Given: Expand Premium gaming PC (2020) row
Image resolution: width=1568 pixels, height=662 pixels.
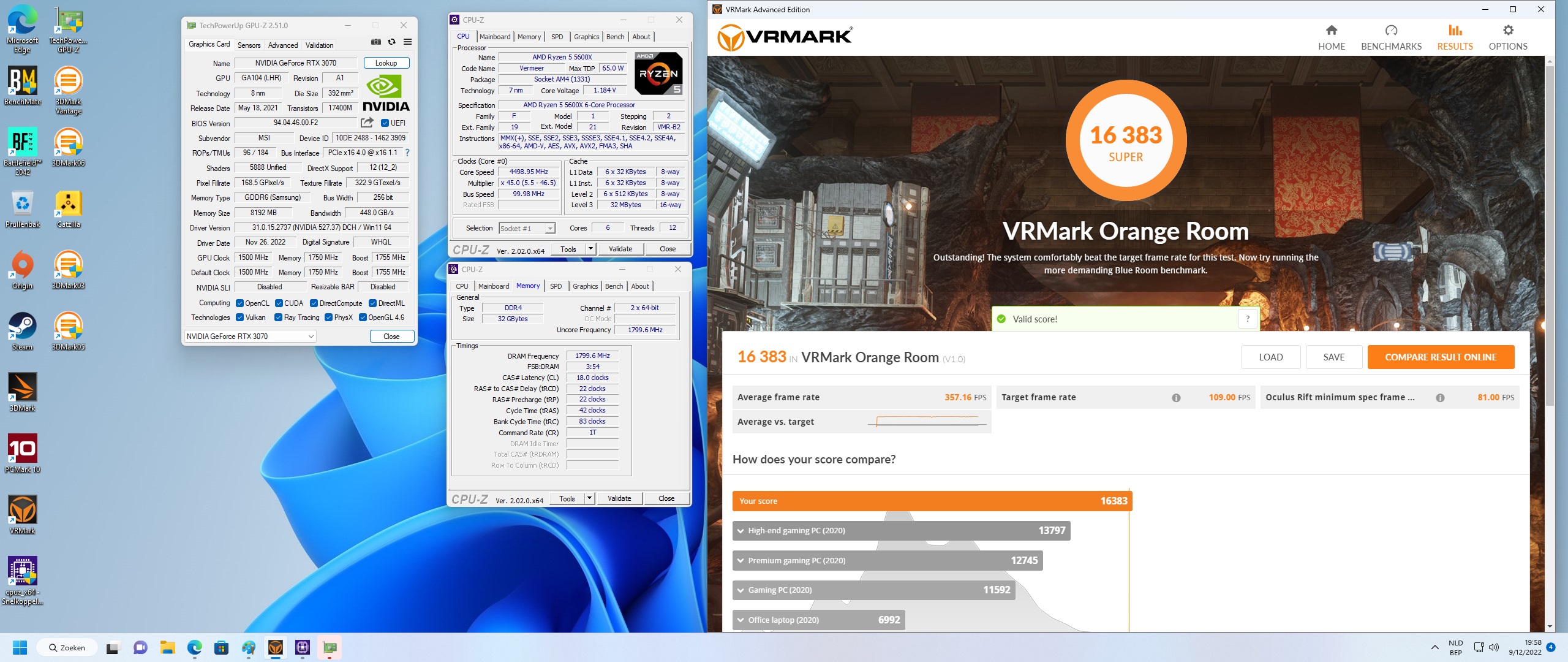Looking at the screenshot, I should coord(888,561).
